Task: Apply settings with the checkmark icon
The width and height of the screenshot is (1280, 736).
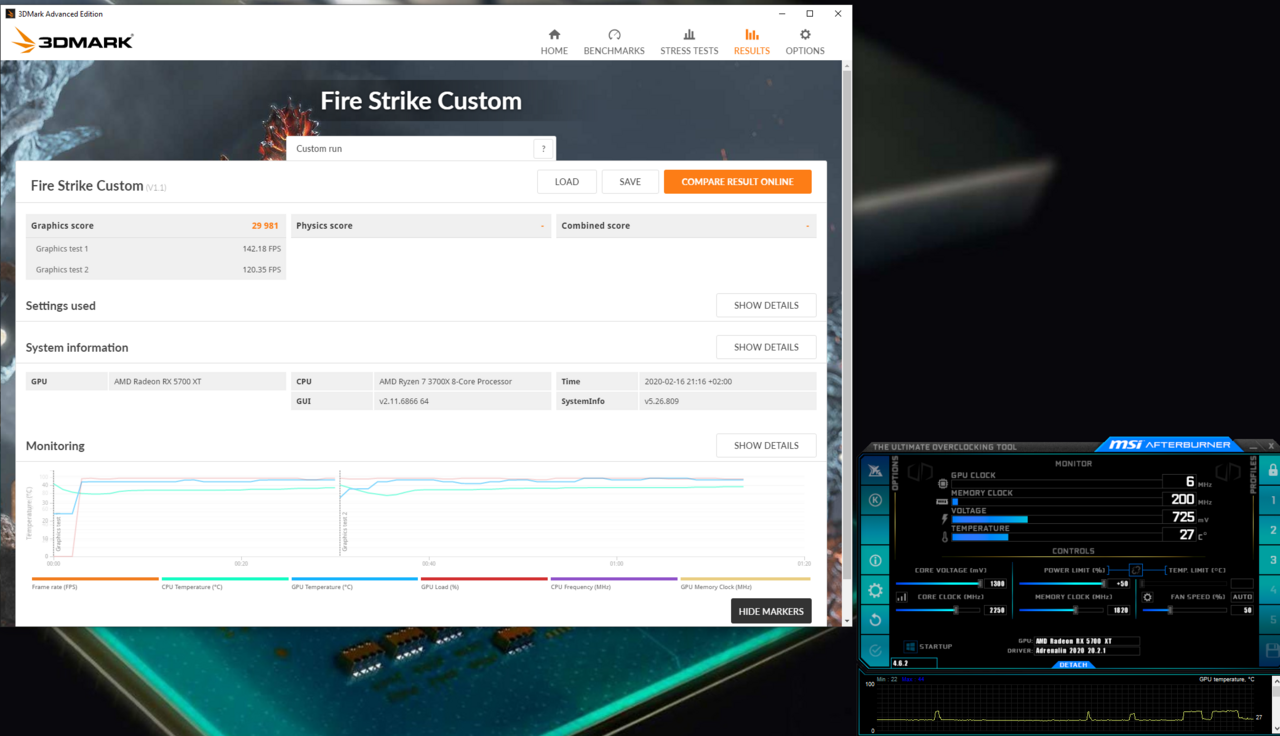Action: point(875,650)
